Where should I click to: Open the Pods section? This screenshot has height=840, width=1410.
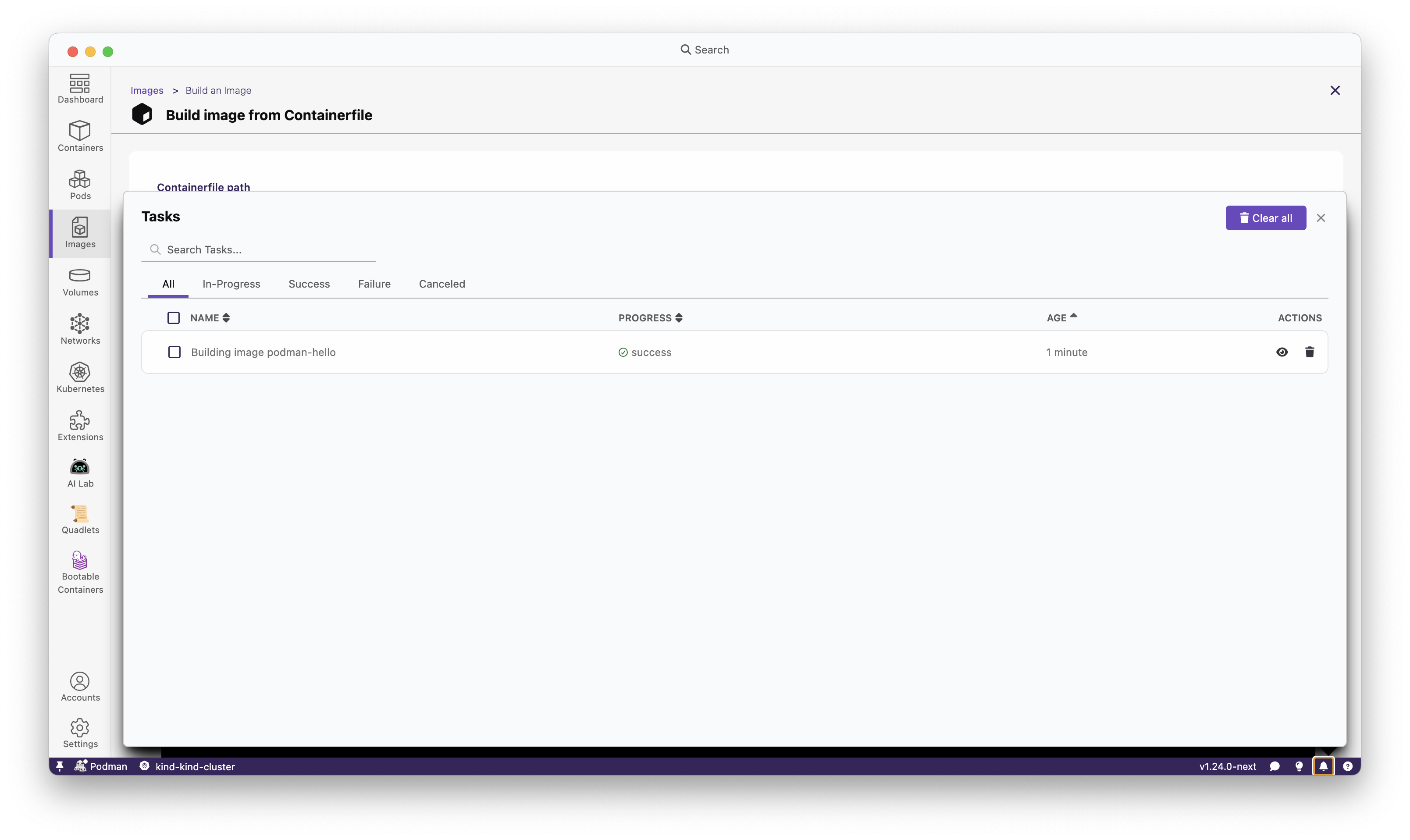(80, 185)
